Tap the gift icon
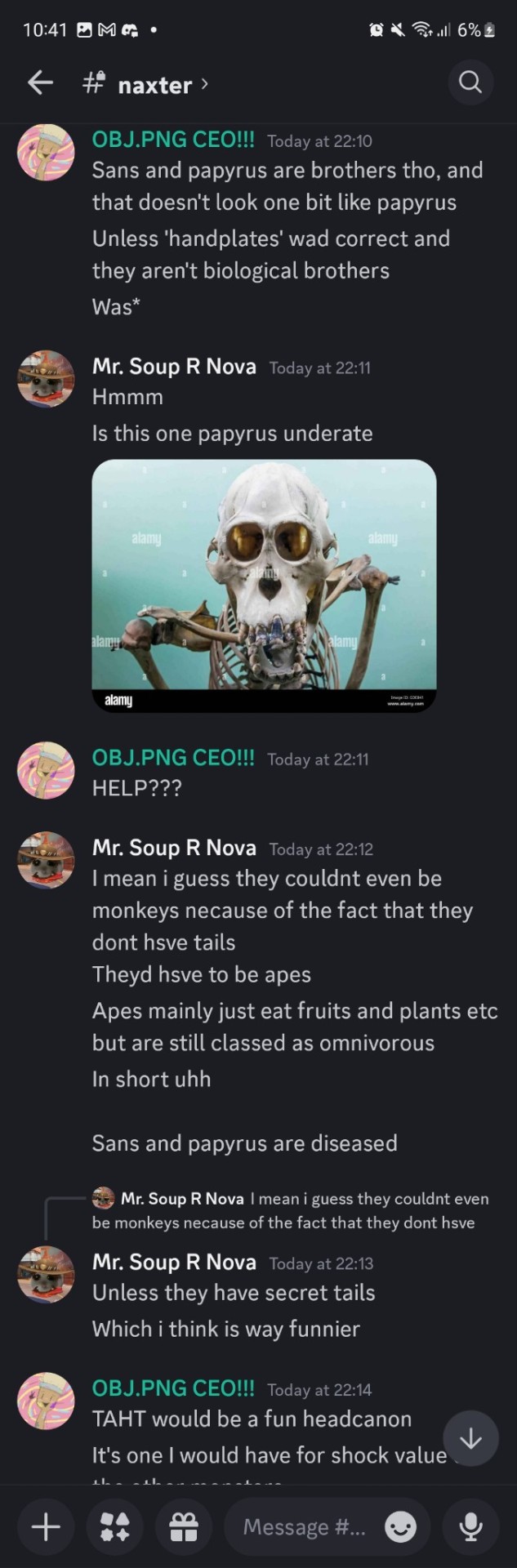Screen dimensions: 517x1568 [x=184, y=1526]
